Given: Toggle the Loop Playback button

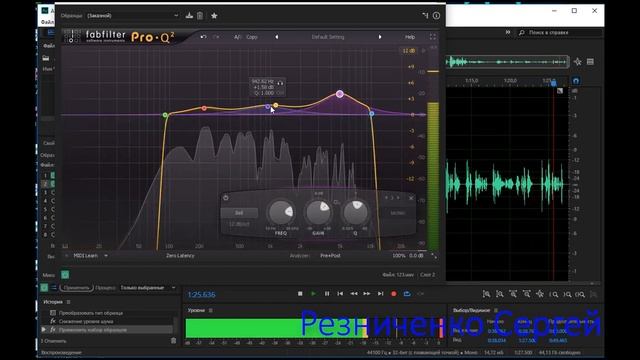Looking at the screenshot, I should 407,293.
